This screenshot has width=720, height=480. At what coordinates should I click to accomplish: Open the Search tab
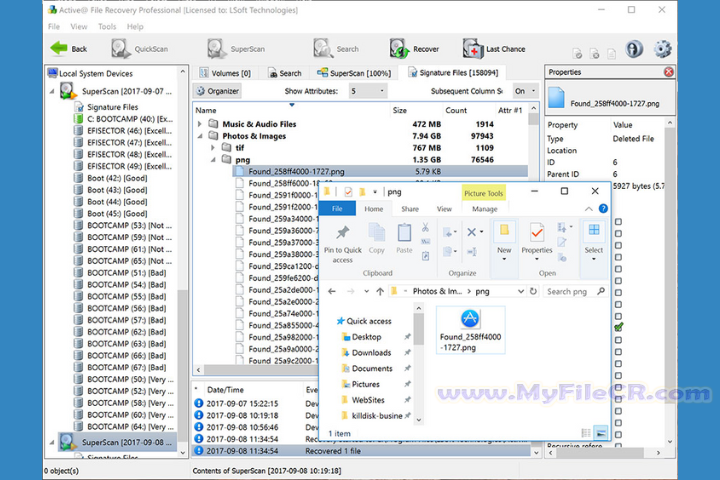285,73
